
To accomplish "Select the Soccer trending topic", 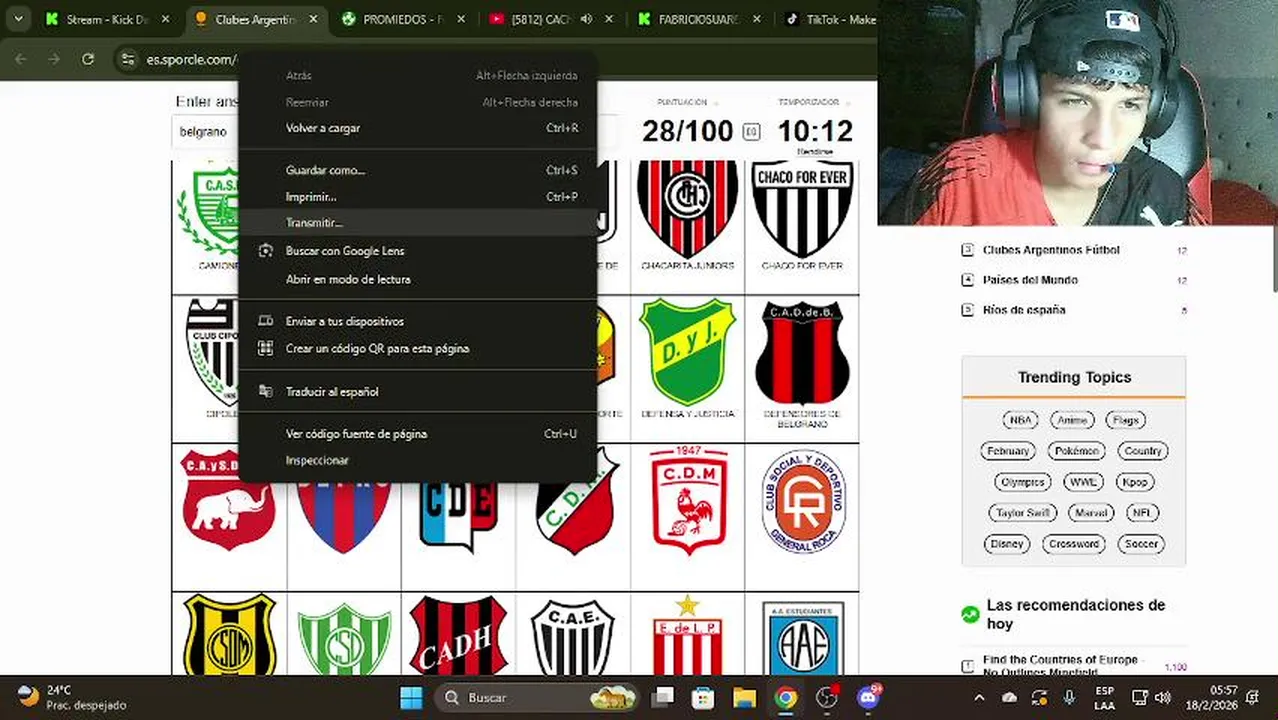I will coord(1141,544).
